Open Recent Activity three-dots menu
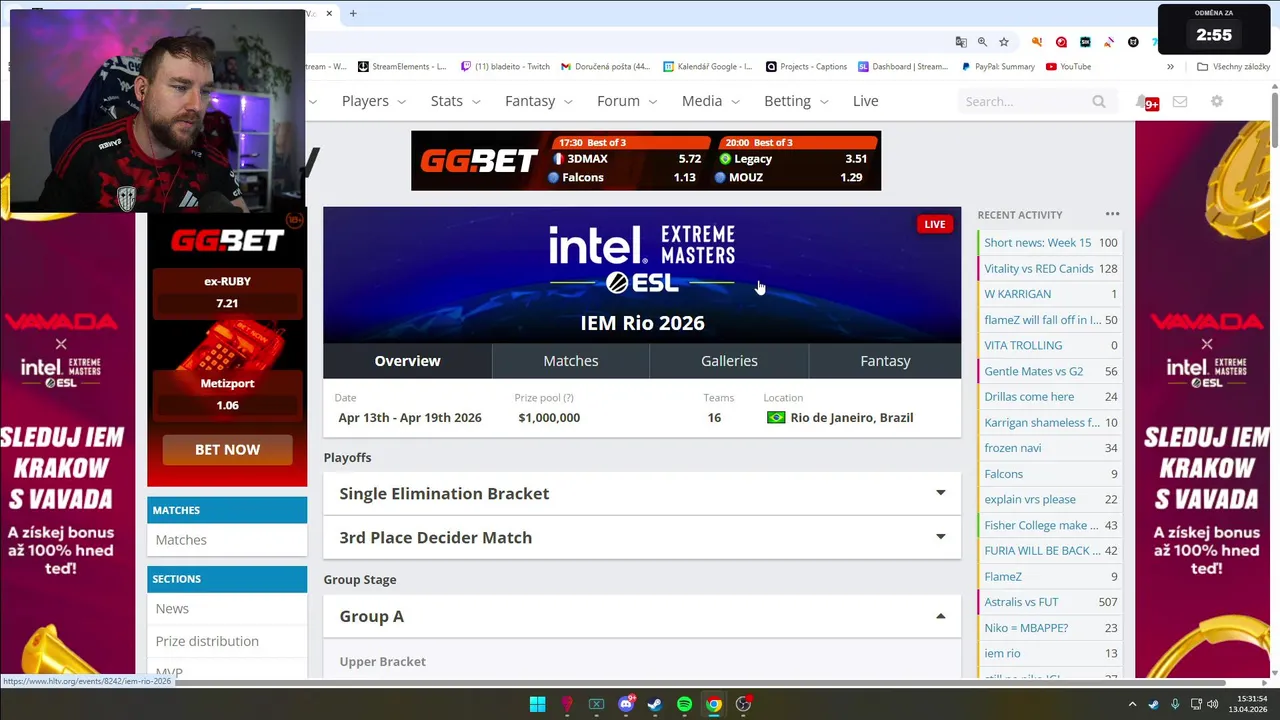Viewport: 1280px width, 720px height. click(x=1112, y=214)
